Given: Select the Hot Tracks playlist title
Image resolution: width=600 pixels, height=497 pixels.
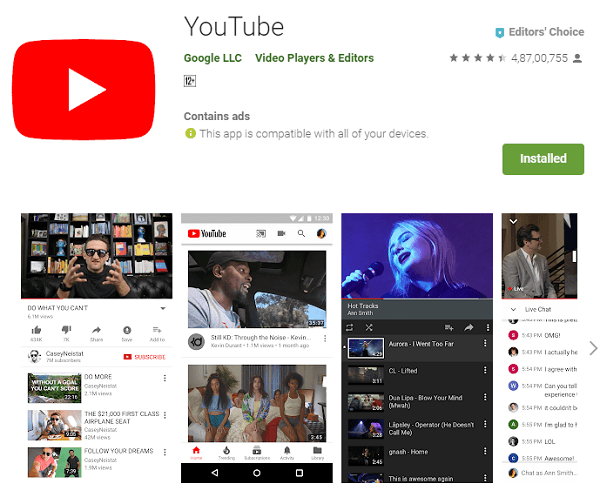Looking at the screenshot, I should click(x=363, y=306).
